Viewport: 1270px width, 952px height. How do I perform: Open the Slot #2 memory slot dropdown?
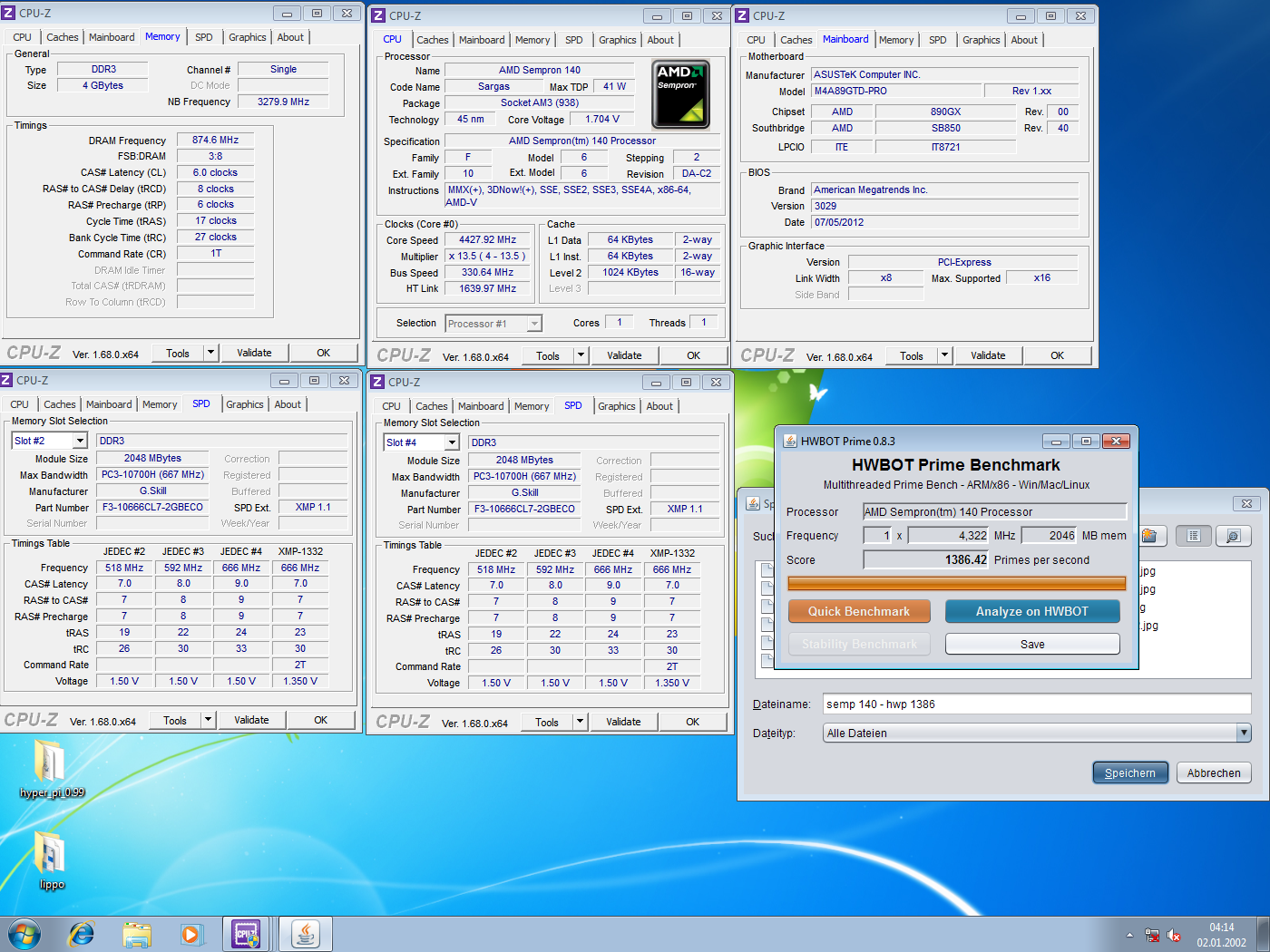coord(80,441)
